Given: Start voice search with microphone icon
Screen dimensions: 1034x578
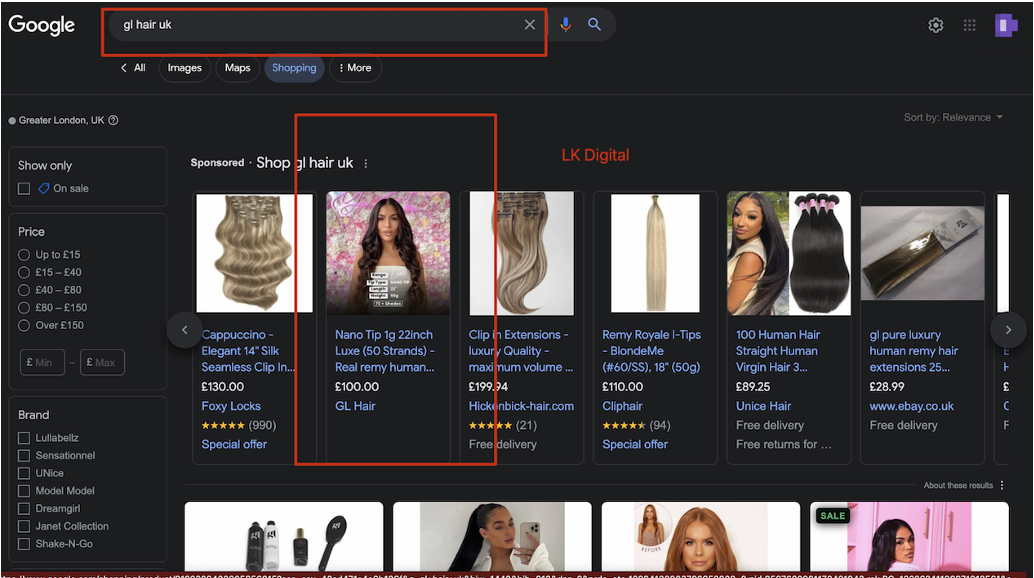Looking at the screenshot, I should [565, 25].
